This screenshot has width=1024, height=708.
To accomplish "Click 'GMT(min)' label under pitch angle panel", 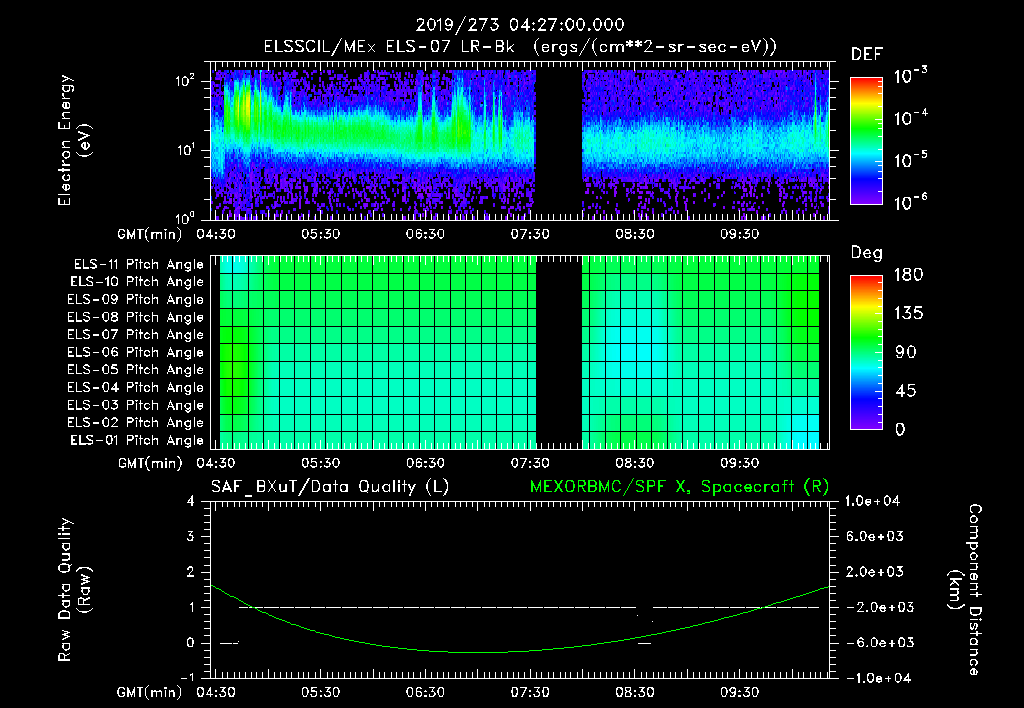I will coord(150,463).
